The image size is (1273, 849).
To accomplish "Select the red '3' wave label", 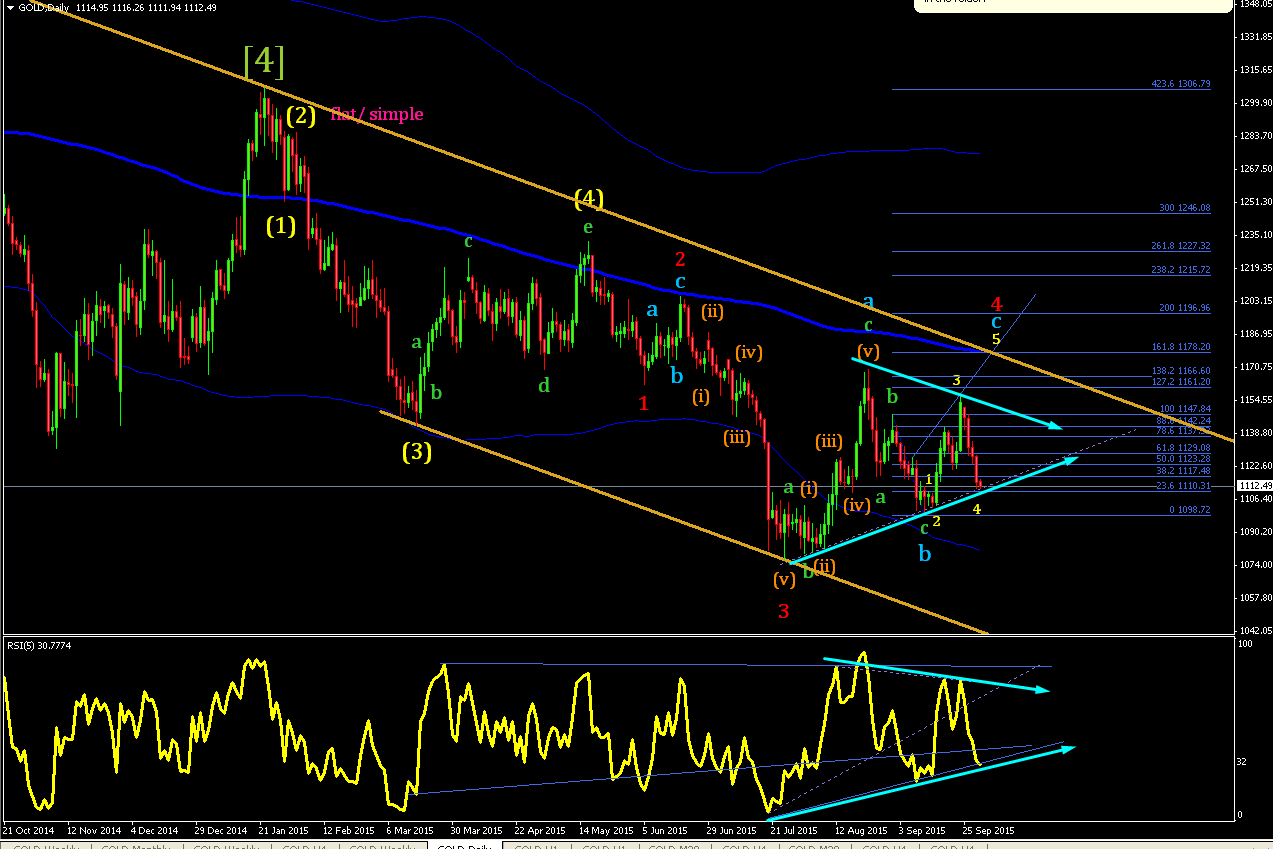I will click(784, 611).
